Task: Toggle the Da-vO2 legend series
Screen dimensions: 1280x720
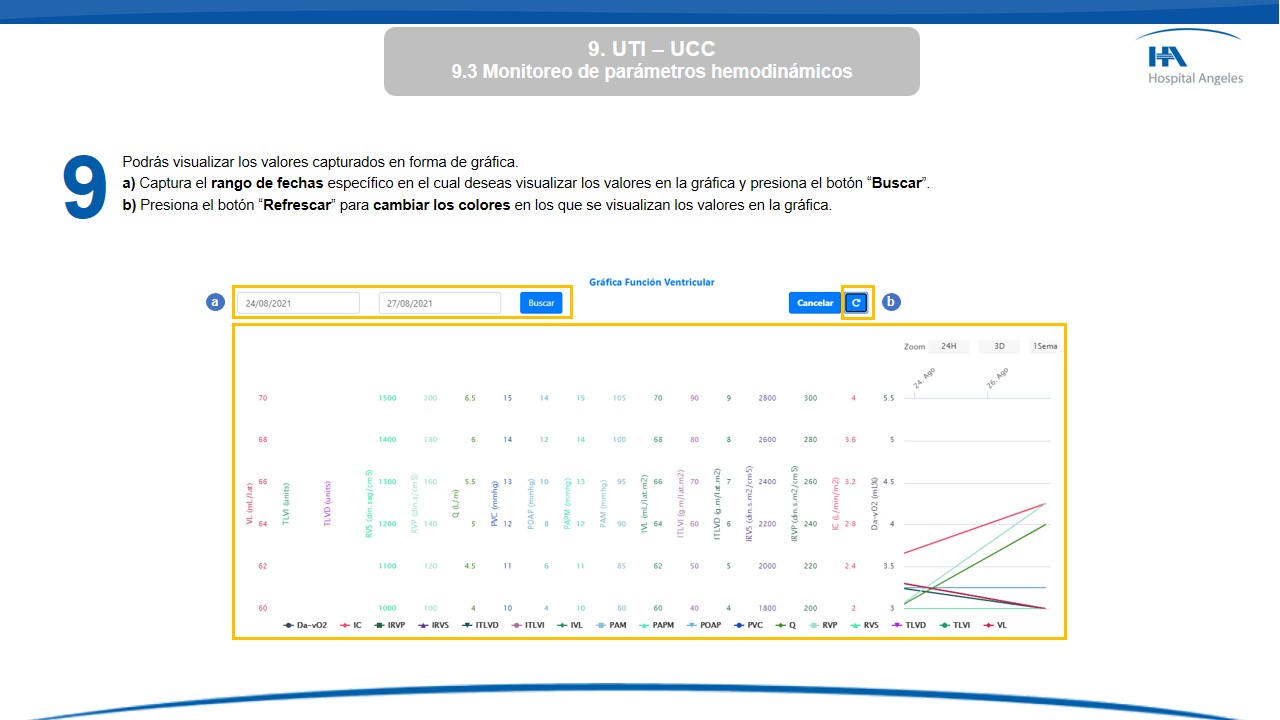Action: tap(306, 625)
